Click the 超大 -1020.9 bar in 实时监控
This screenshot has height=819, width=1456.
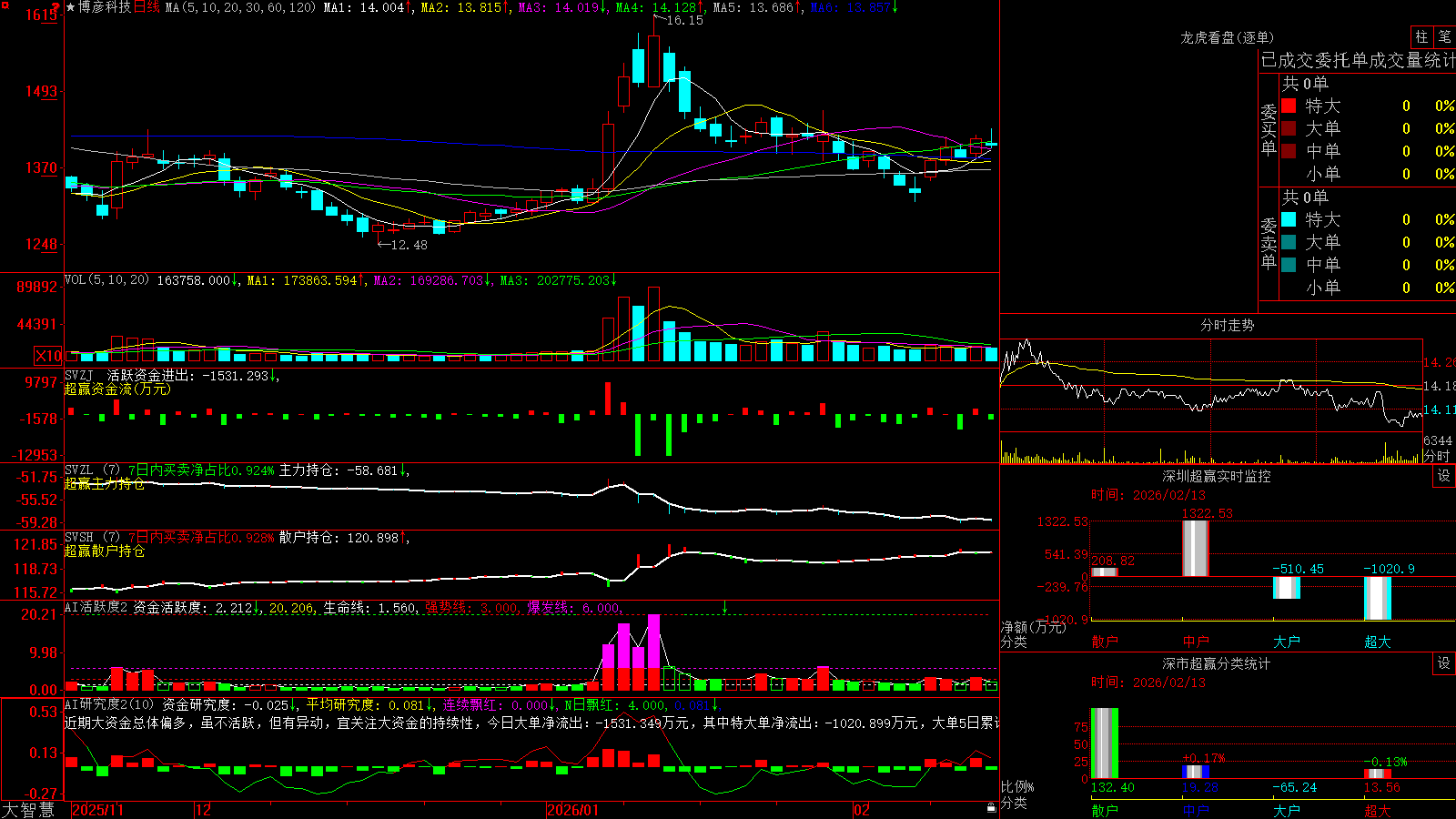point(1378,598)
